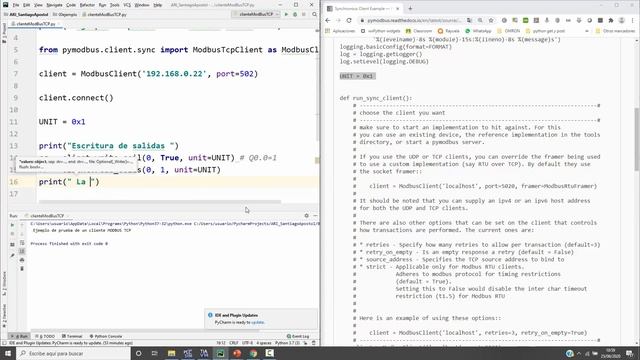
Task: Click the update link in the notification
Action: point(258,322)
